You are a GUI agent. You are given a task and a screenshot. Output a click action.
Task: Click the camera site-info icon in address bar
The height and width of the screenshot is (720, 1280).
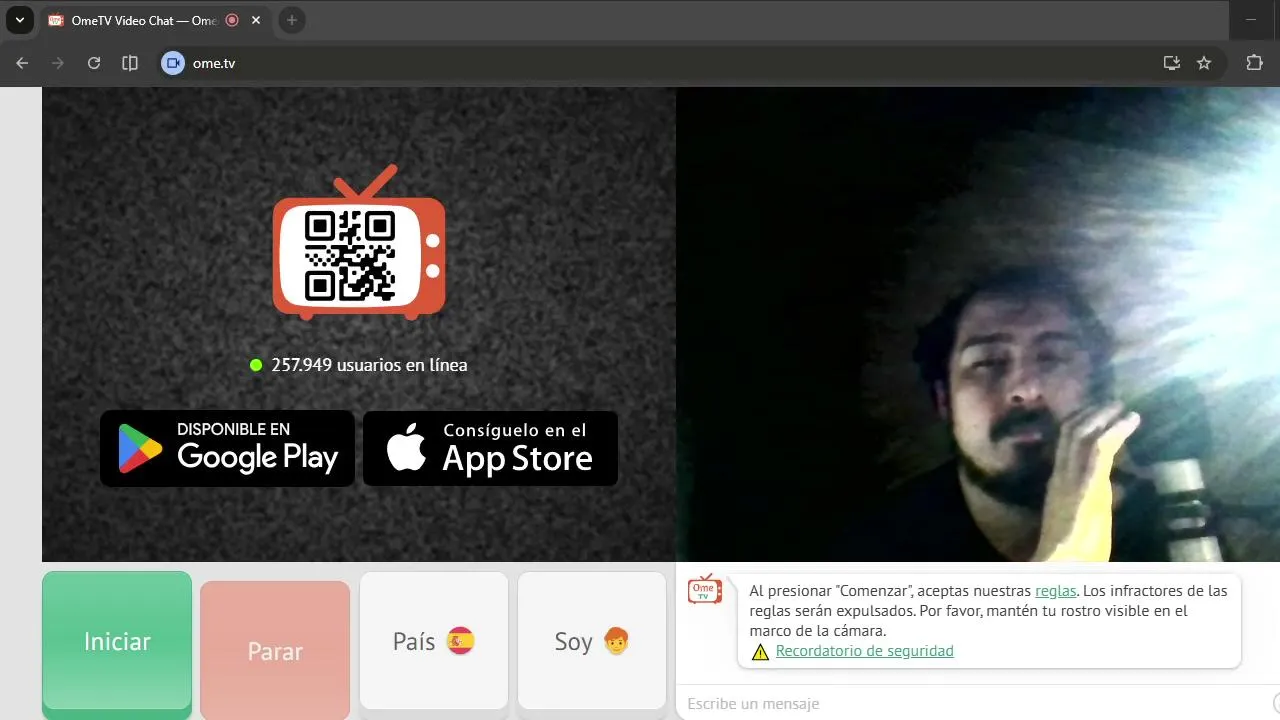pos(173,63)
